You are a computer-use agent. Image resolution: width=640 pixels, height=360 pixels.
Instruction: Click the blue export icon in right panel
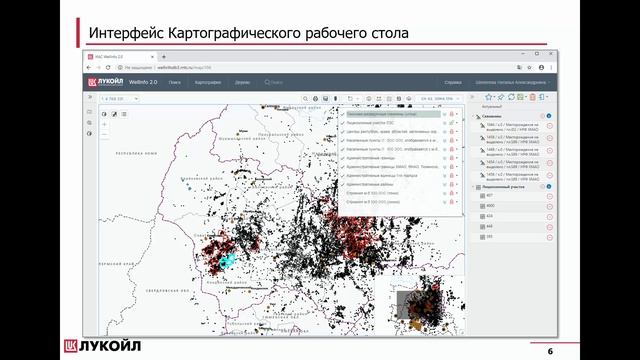pos(542,97)
